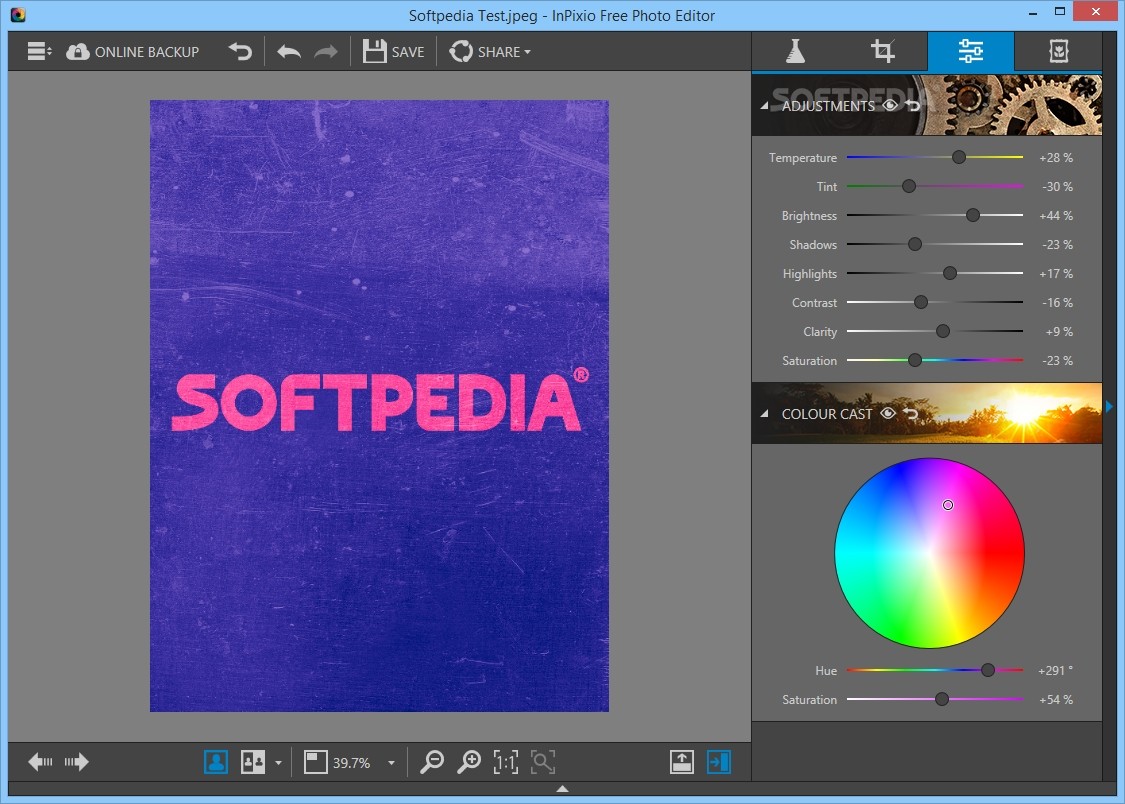This screenshot has height=804, width=1125.
Task: Click the Shadows slider handle
Action: (x=915, y=245)
